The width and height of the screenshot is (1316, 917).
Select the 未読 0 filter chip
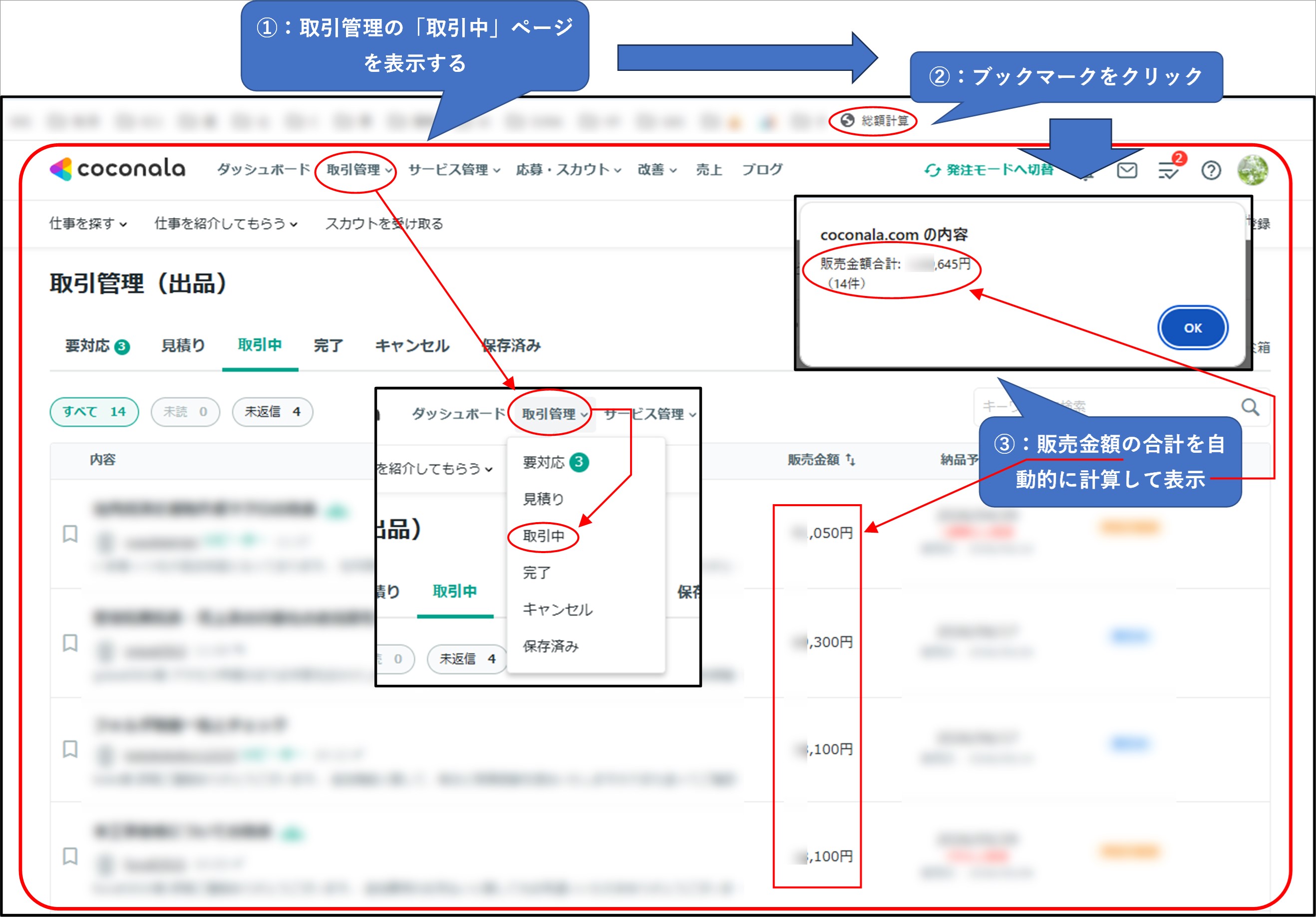click(185, 412)
